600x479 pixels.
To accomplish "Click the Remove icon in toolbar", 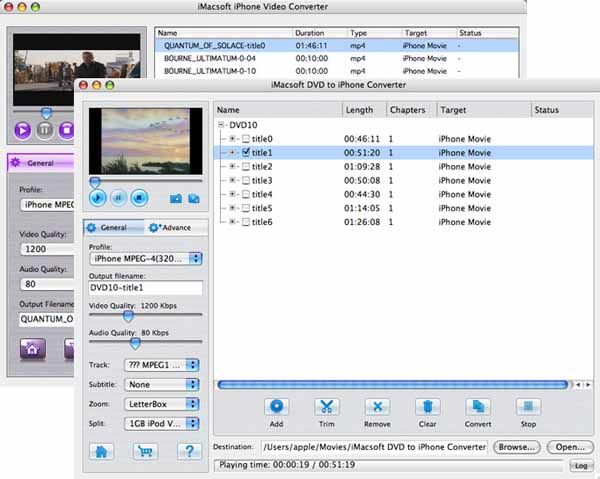I will (x=377, y=407).
